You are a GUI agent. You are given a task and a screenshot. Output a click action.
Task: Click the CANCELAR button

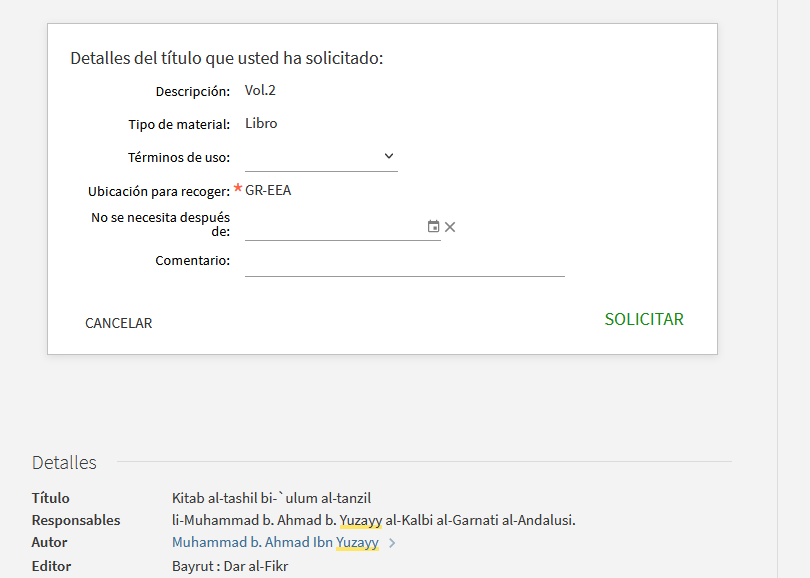(x=118, y=323)
